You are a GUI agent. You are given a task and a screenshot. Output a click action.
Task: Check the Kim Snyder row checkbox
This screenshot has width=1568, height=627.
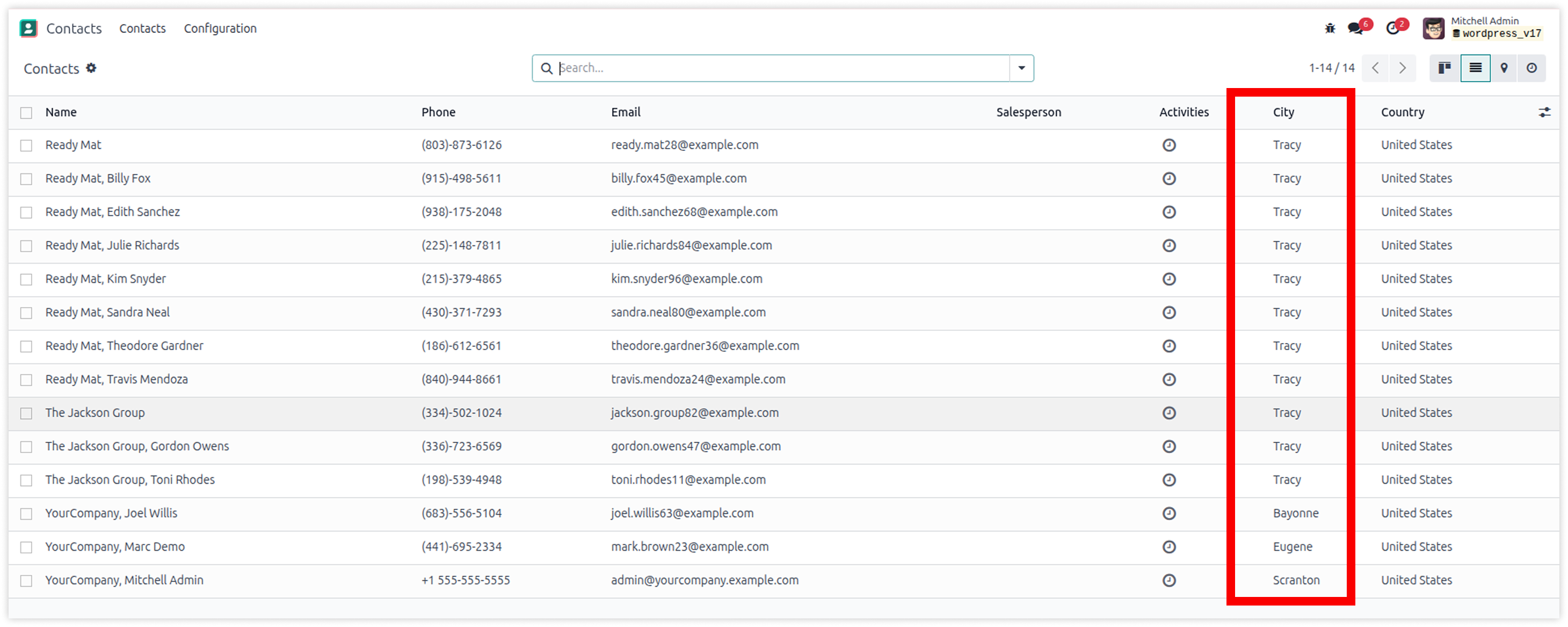26,279
